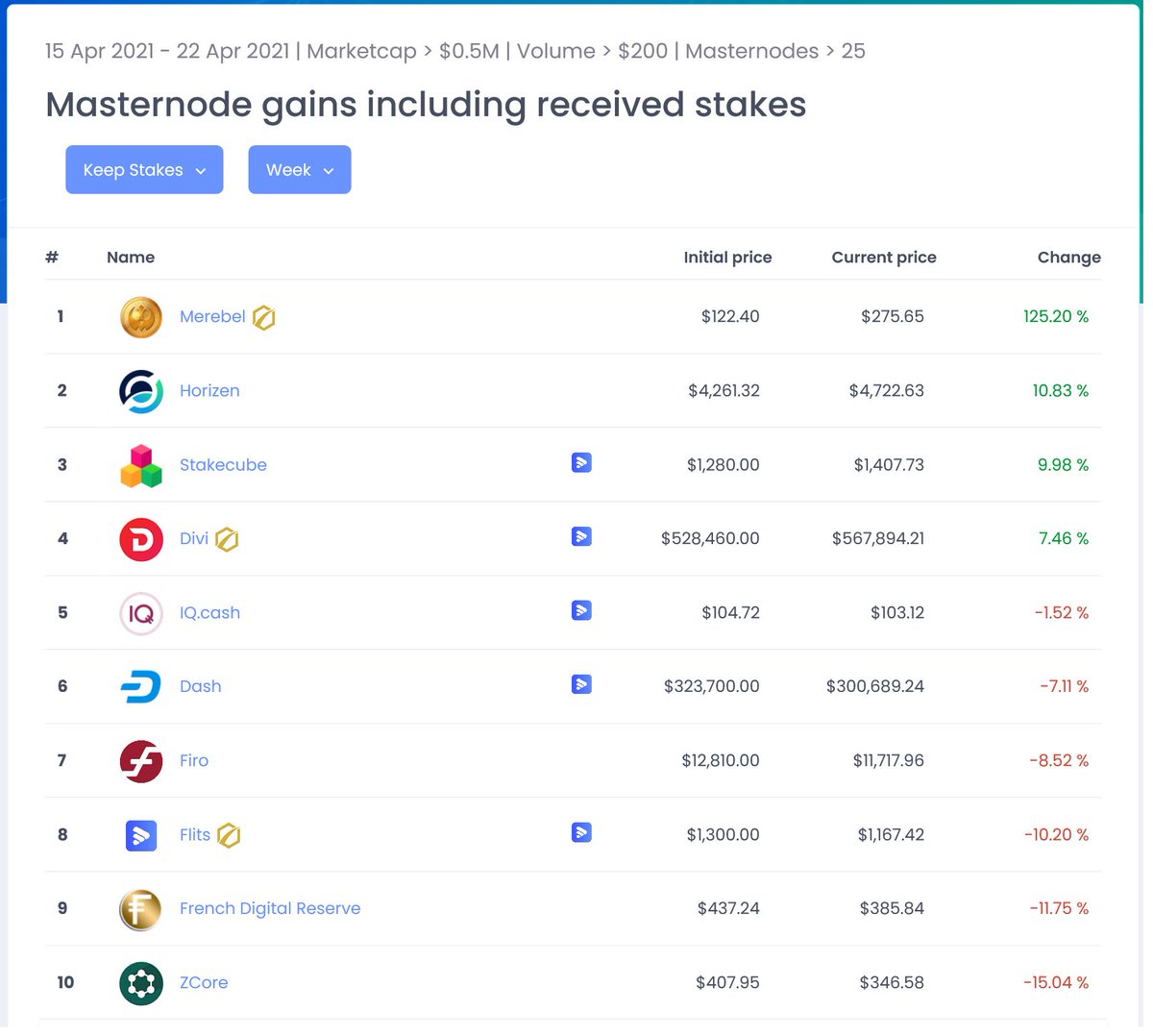Click the Name column header

131,258
